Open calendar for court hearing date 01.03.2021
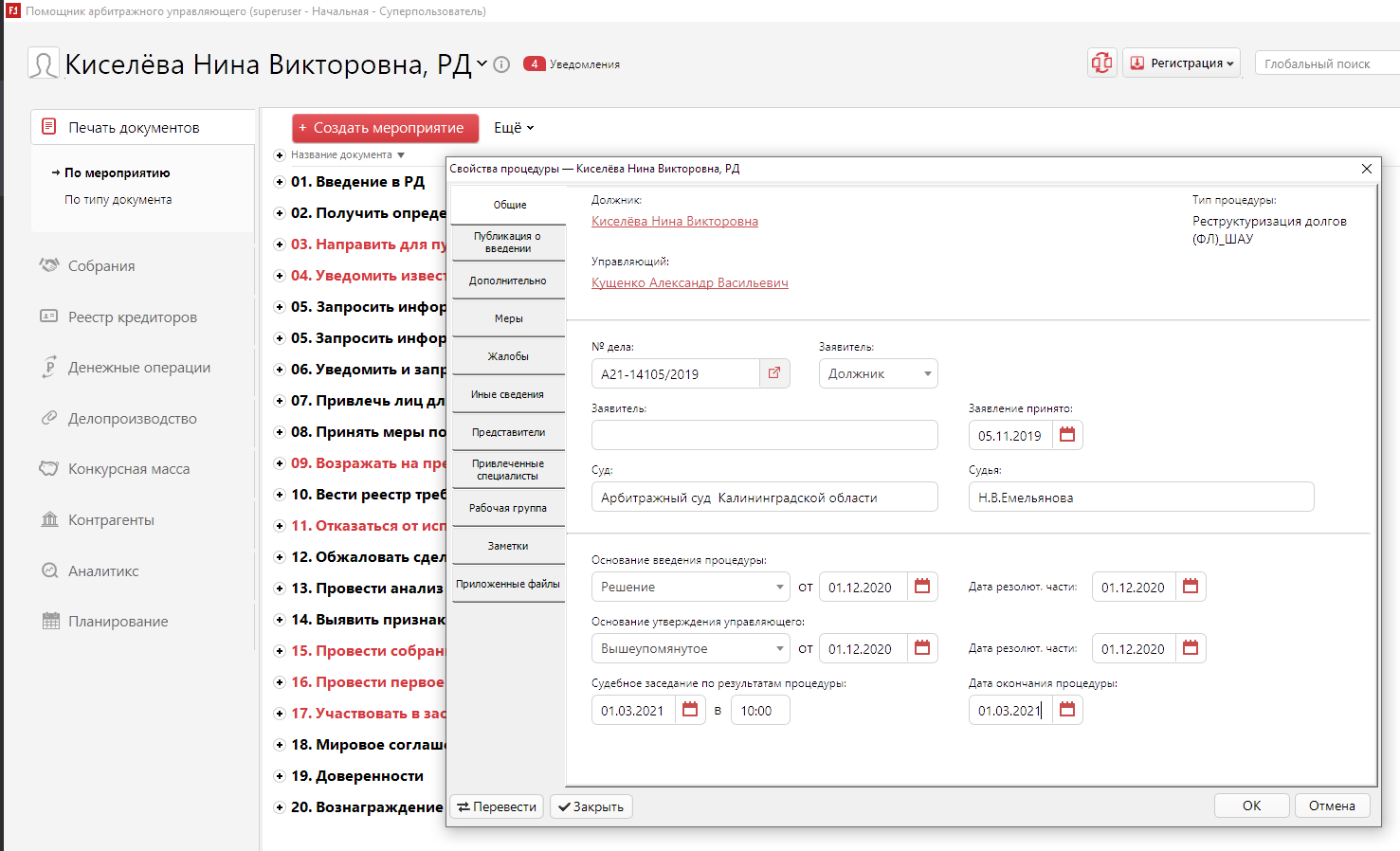1400x851 pixels. 690,710
